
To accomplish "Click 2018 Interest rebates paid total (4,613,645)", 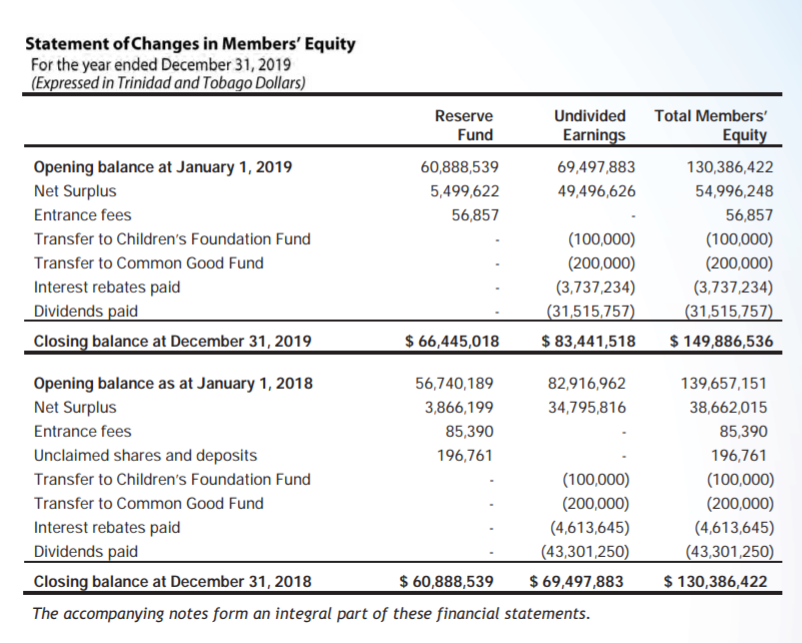I will click(x=734, y=527).
